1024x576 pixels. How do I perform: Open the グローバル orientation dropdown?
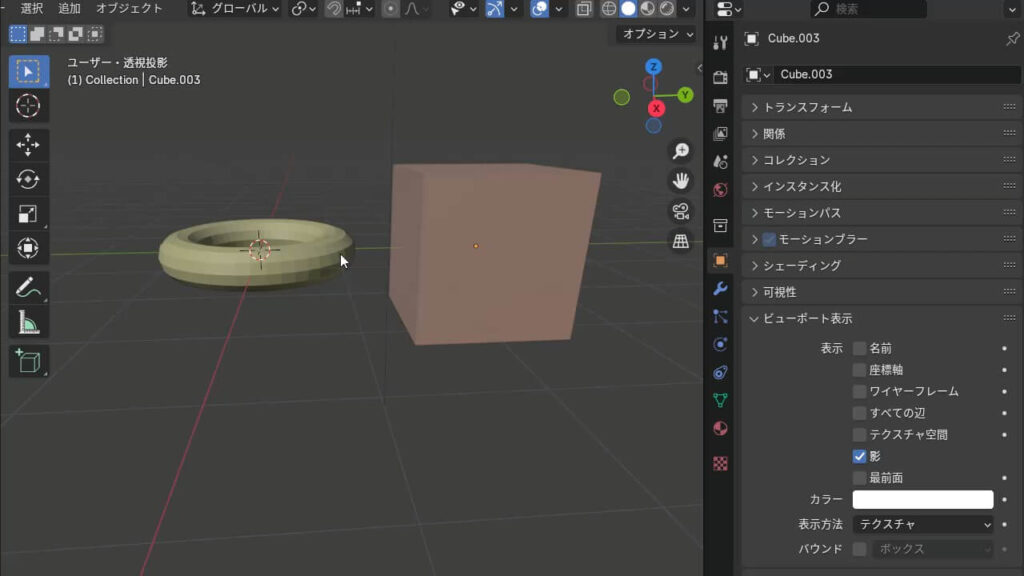(x=234, y=8)
